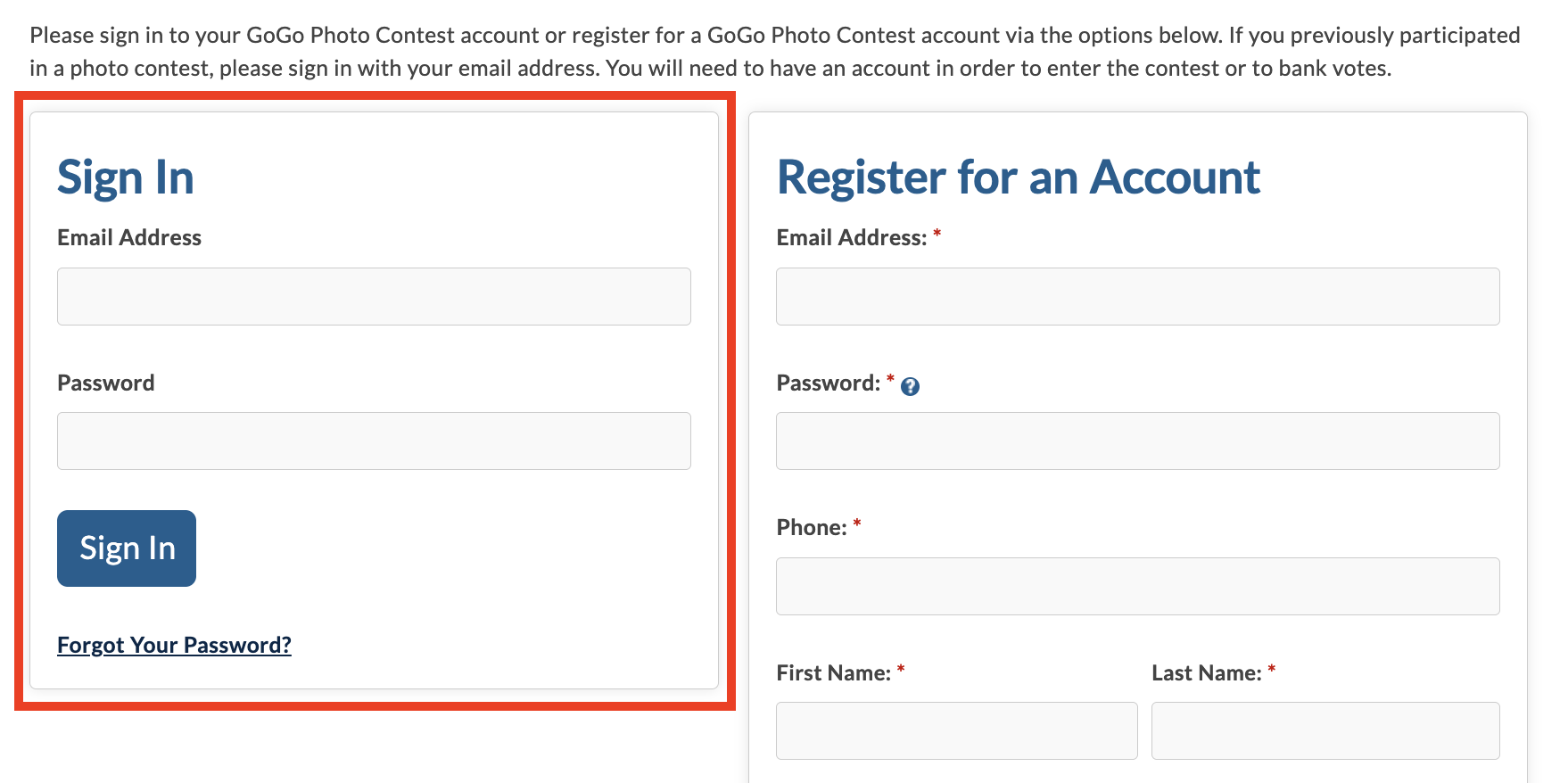The image size is (1568, 783).
Task: Click into the First Name field
Action: [x=956, y=730]
